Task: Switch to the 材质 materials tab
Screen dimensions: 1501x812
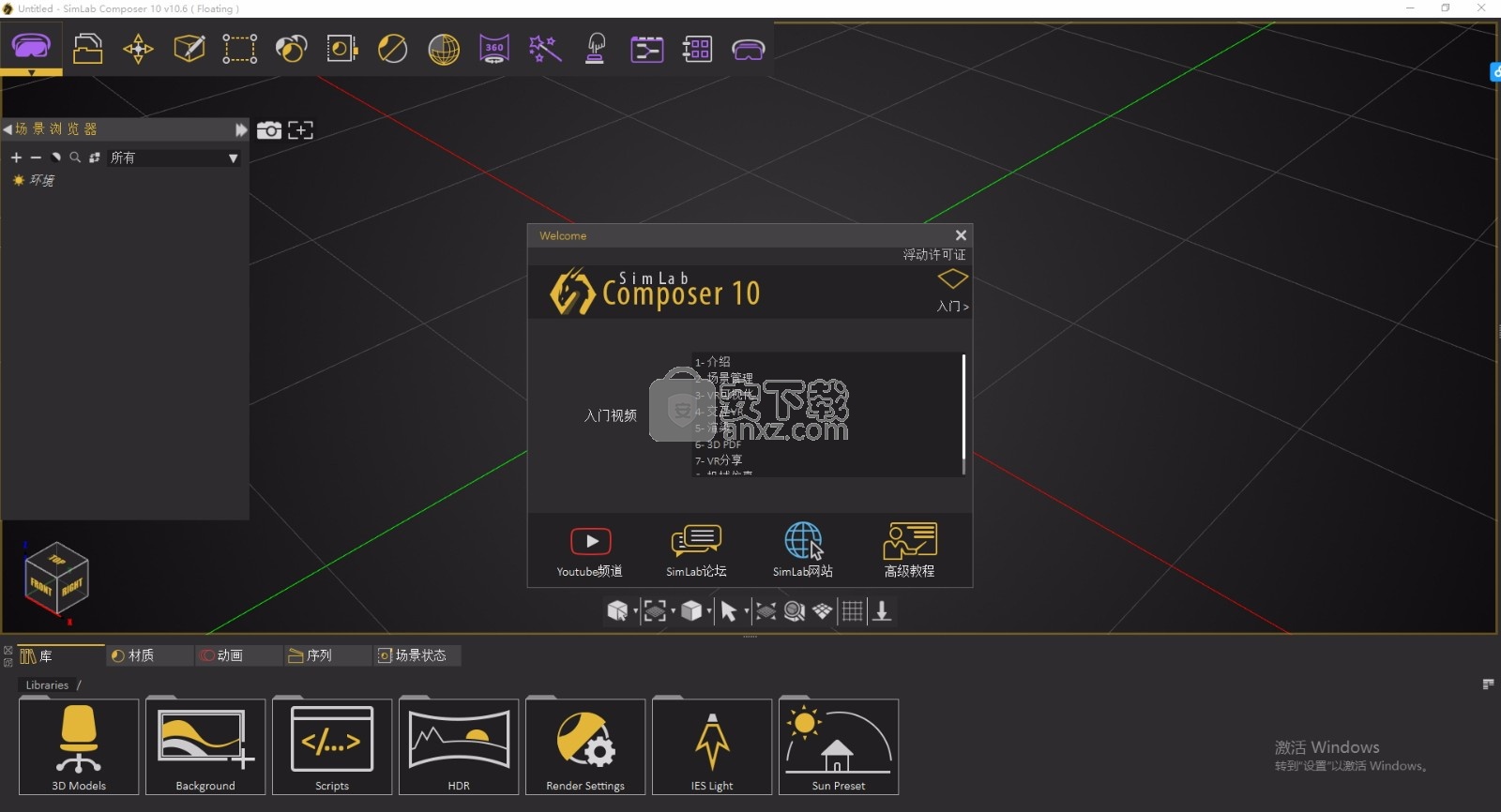Action: pos(150,655)
